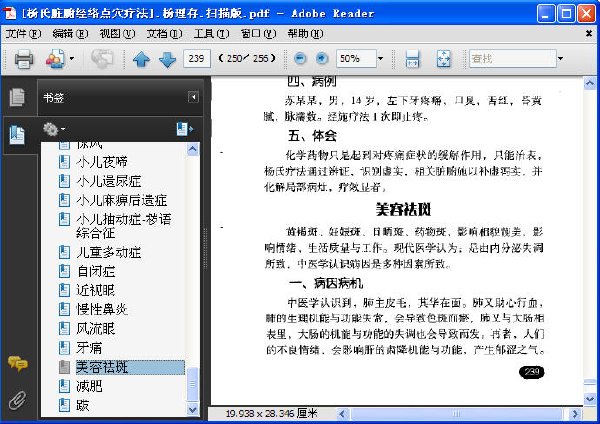
Task: Open the bookmark options gear menu
Action: pyautogui.click(x=54, y=129)
